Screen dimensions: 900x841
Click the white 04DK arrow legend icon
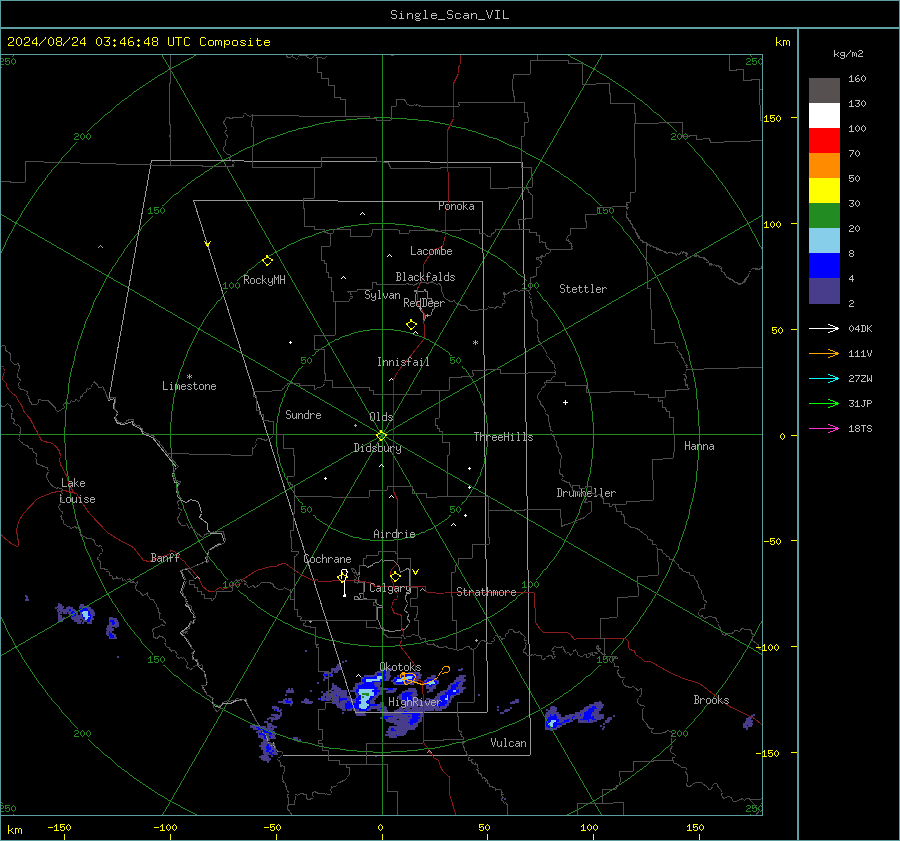824,328
